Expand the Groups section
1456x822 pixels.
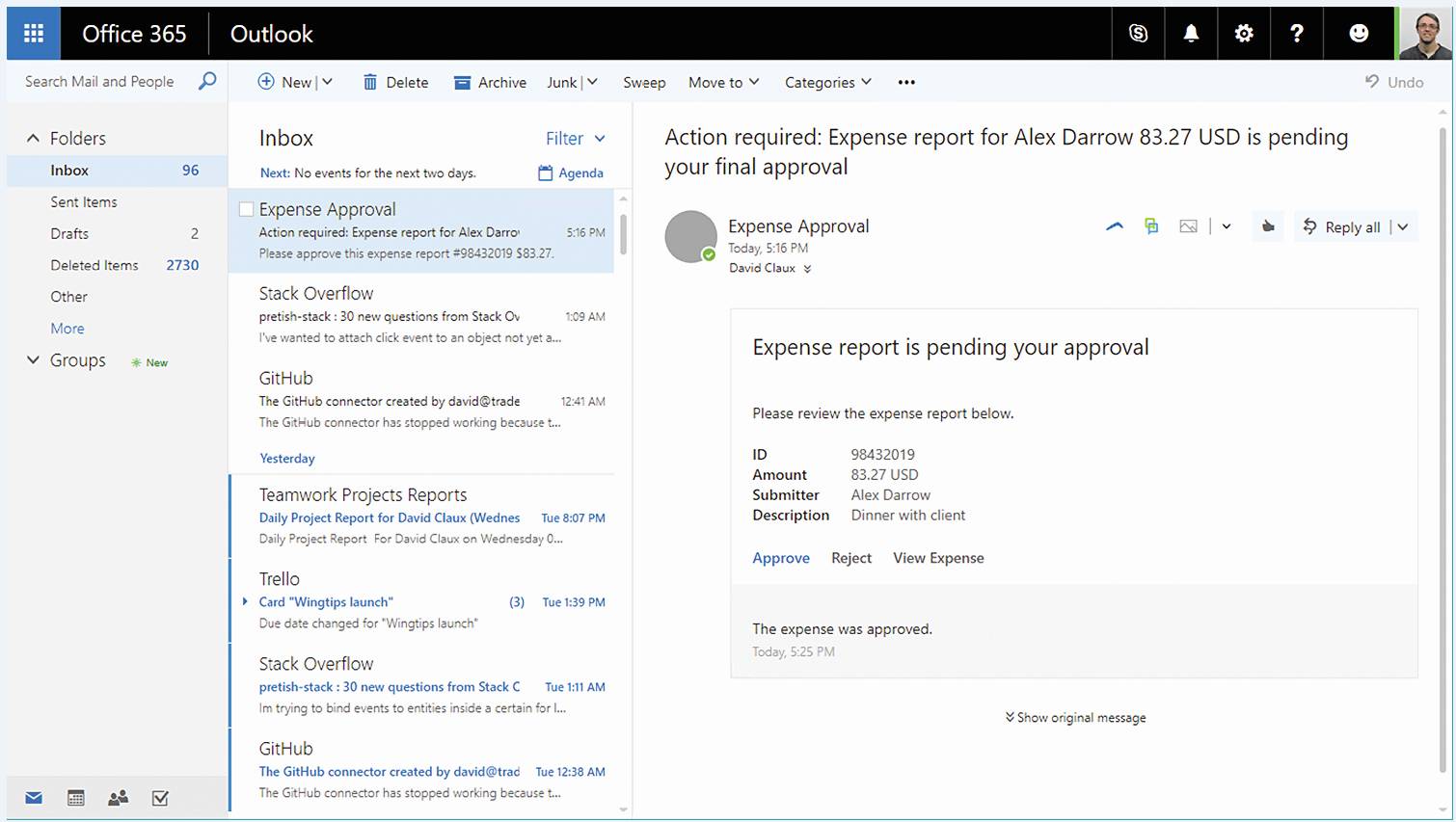(x=33, y=359)
